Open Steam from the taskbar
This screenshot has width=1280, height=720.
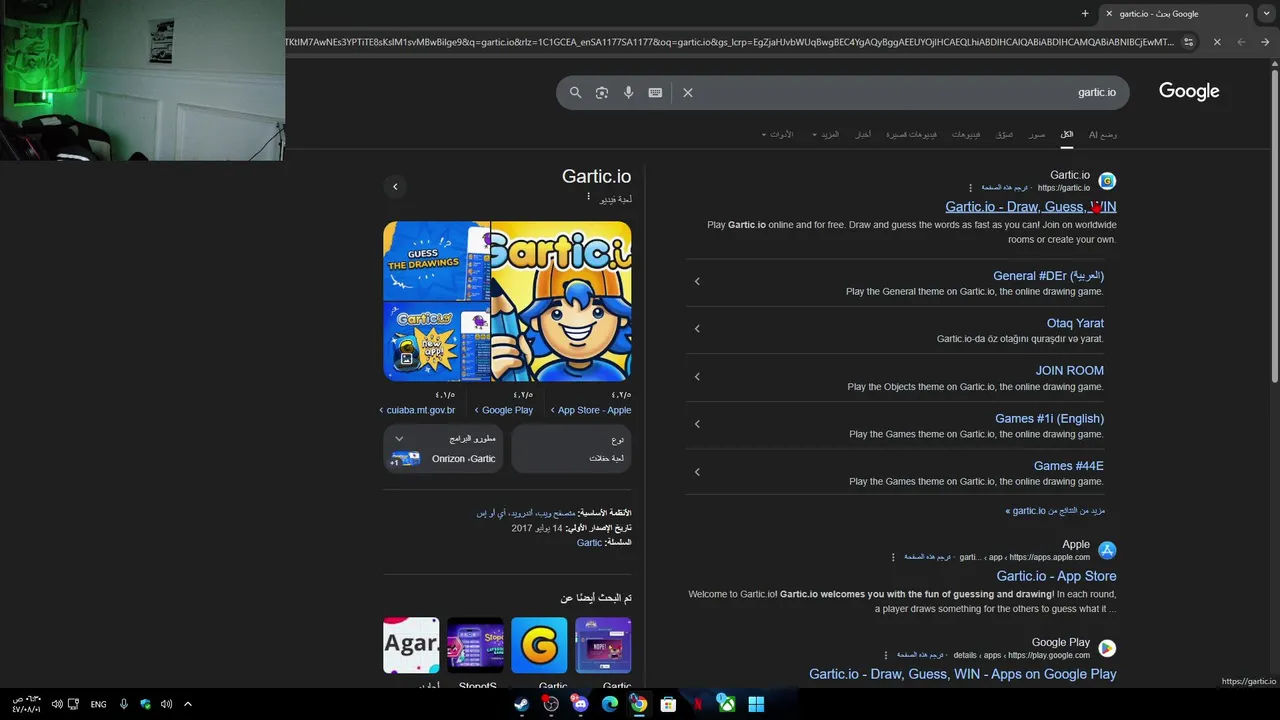point(521,704)
